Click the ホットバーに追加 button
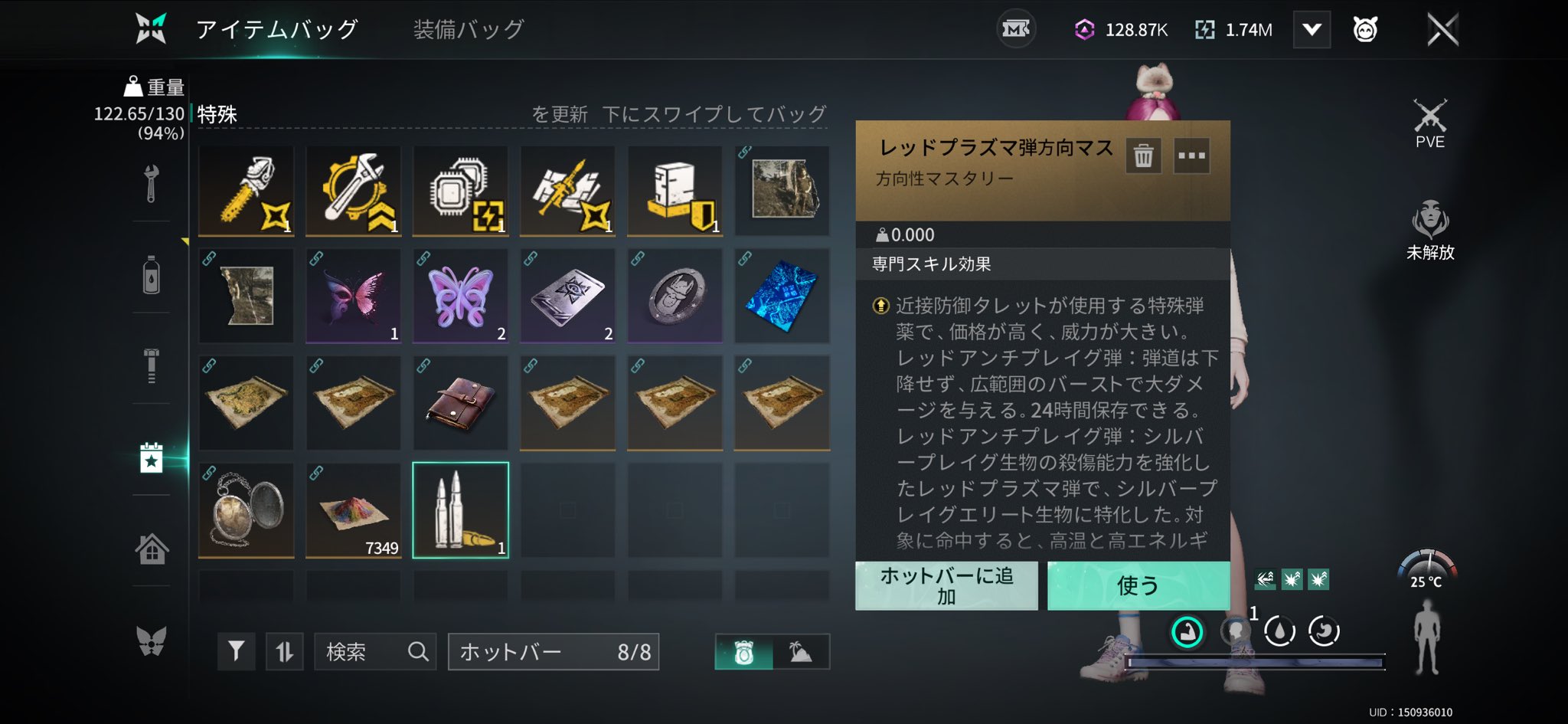The height and width of the screenshot is (724, 1568). point(946,586)
